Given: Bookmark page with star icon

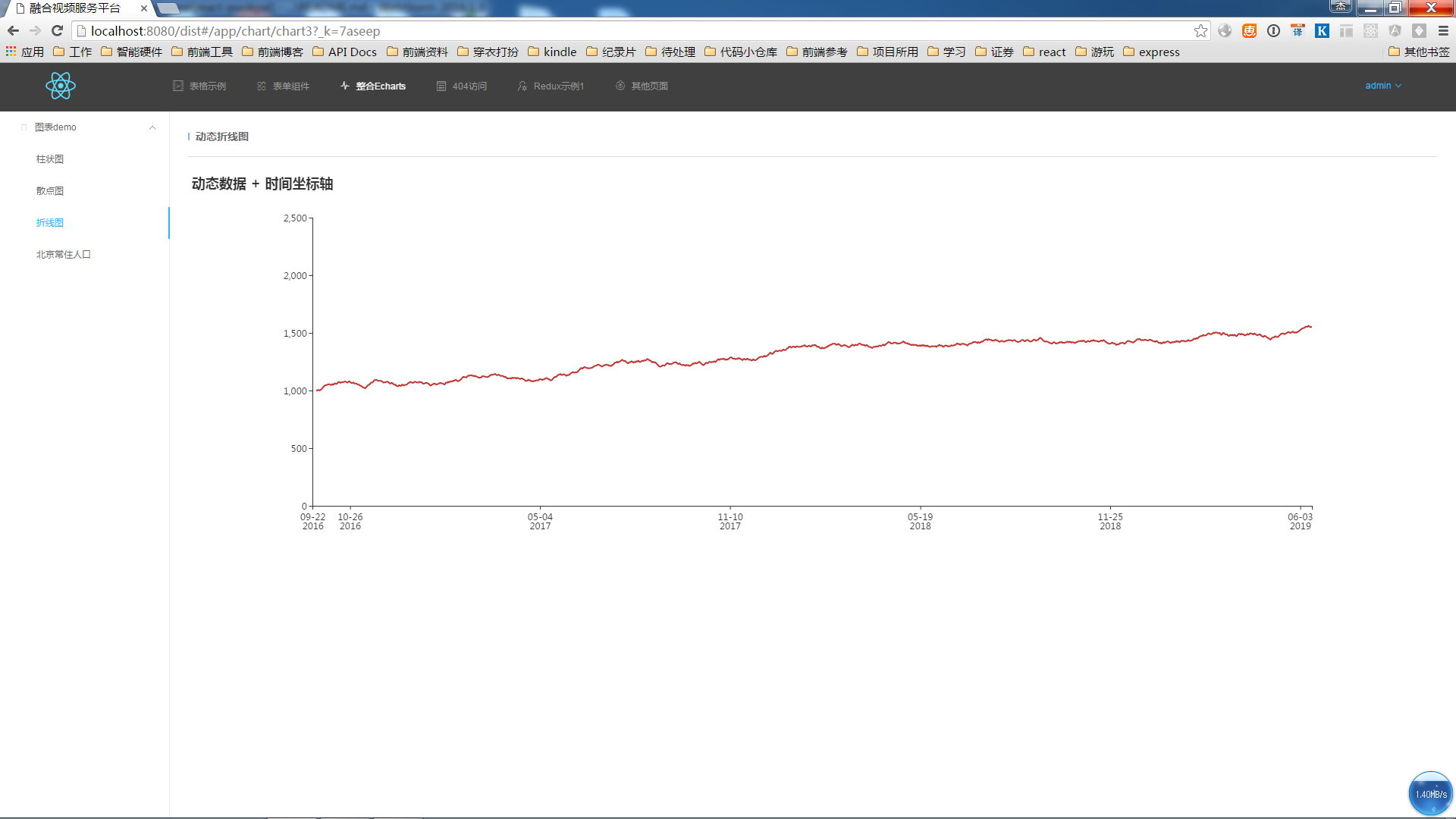Looking at the screenshot, I should point(1200,31).
